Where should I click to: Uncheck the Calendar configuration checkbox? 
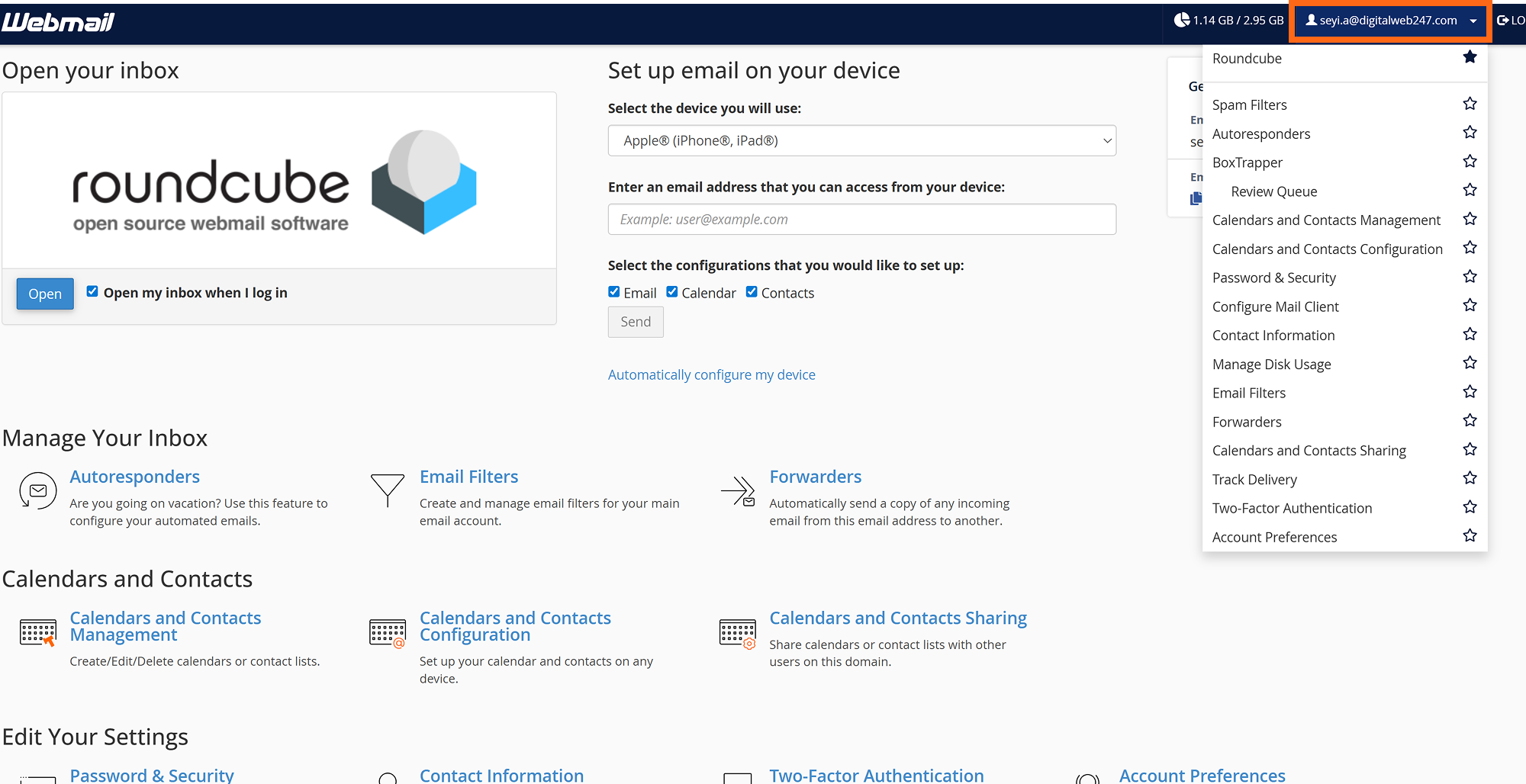[x=672, y=292]
